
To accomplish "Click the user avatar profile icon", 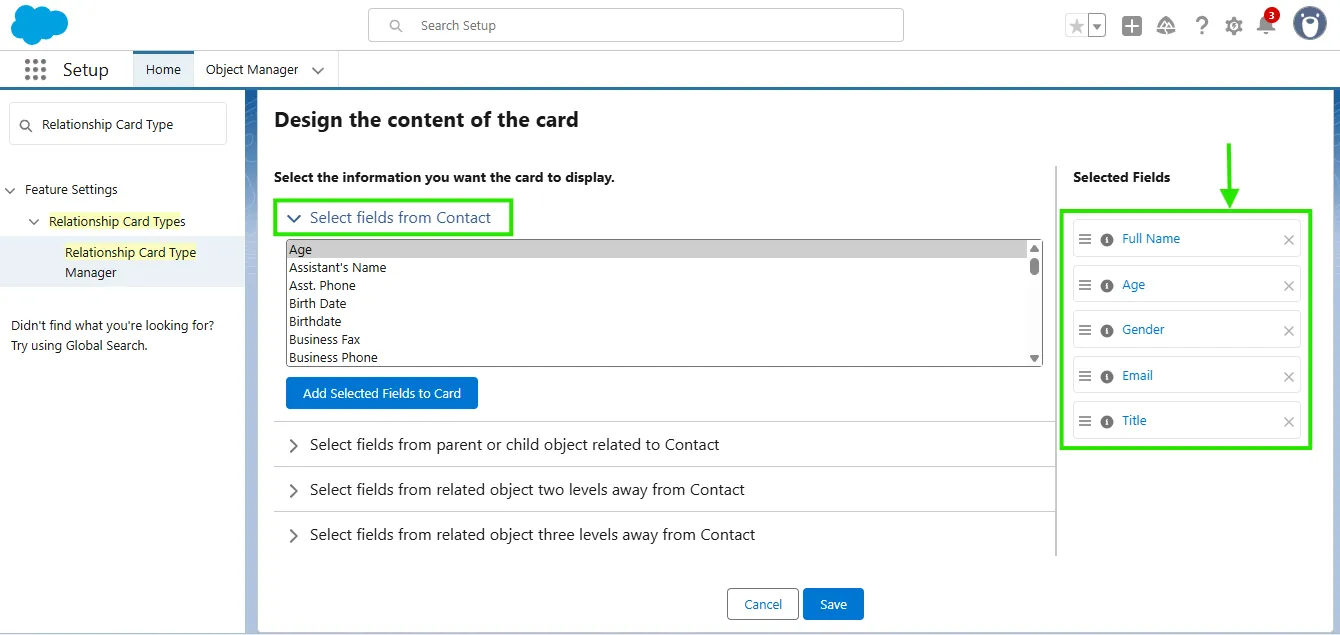I will (1309, 24).
